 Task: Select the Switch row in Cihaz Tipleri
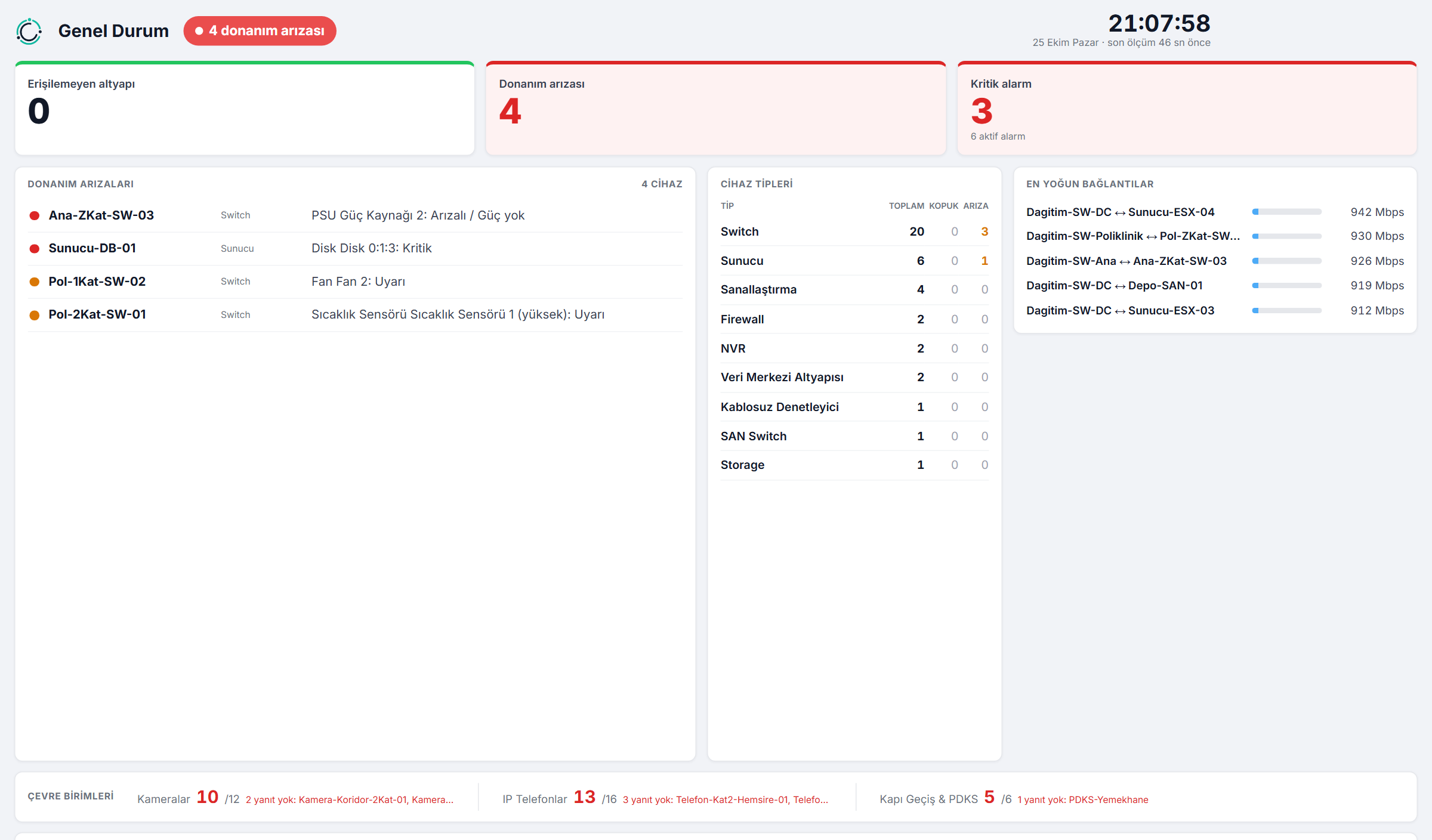tap(854, 231)
